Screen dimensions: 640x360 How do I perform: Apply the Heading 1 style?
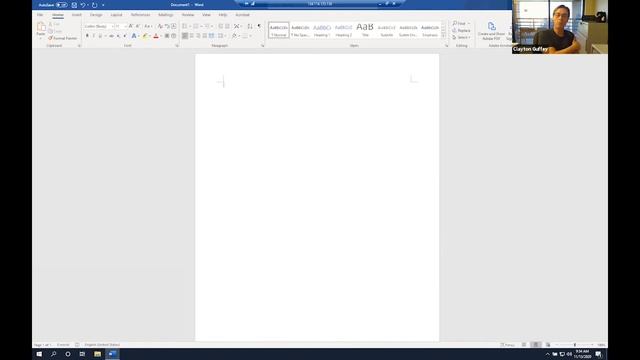pos(322,30)
